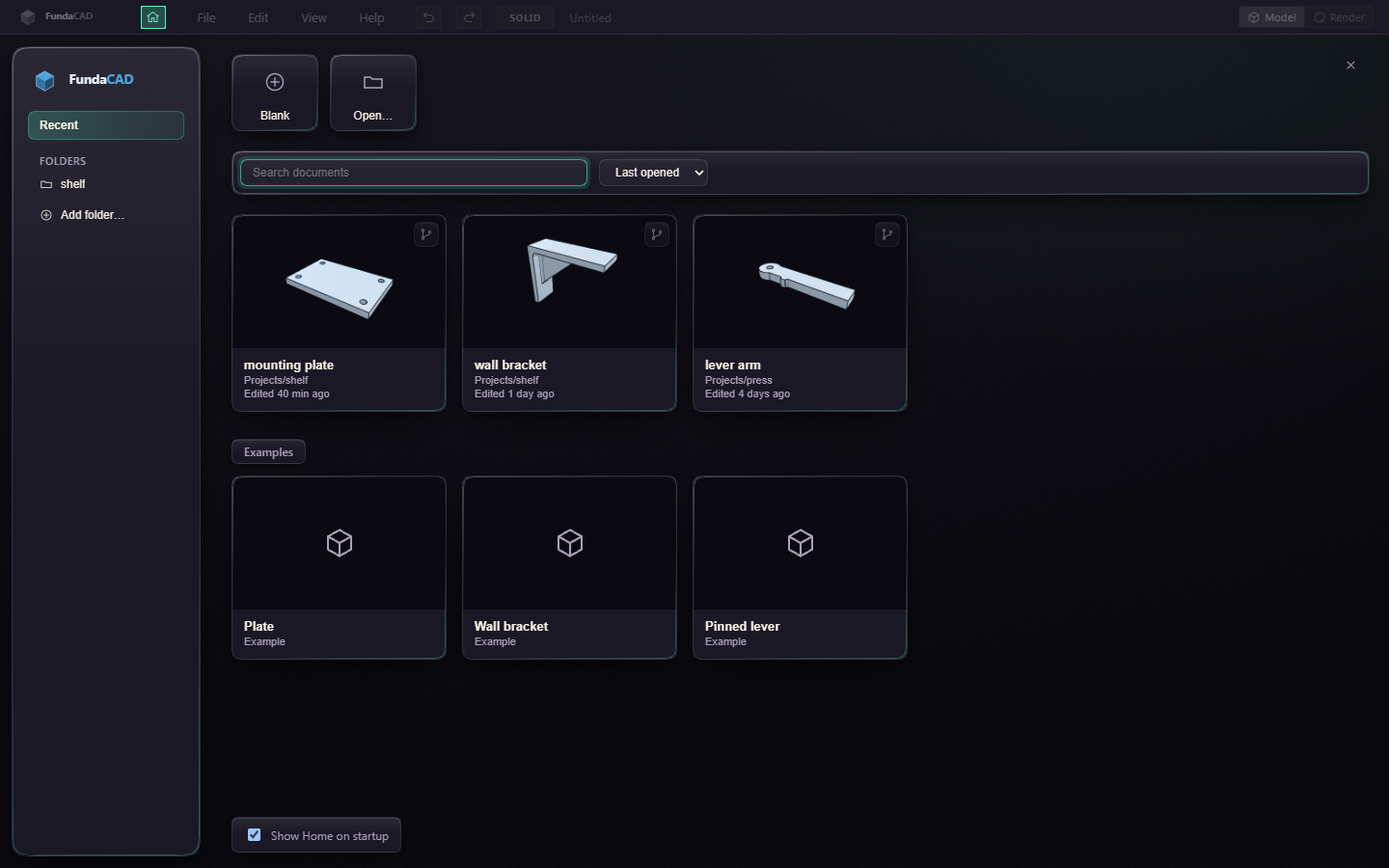
Task: Open version history on lever arm card
Action: tap(887, 234)
